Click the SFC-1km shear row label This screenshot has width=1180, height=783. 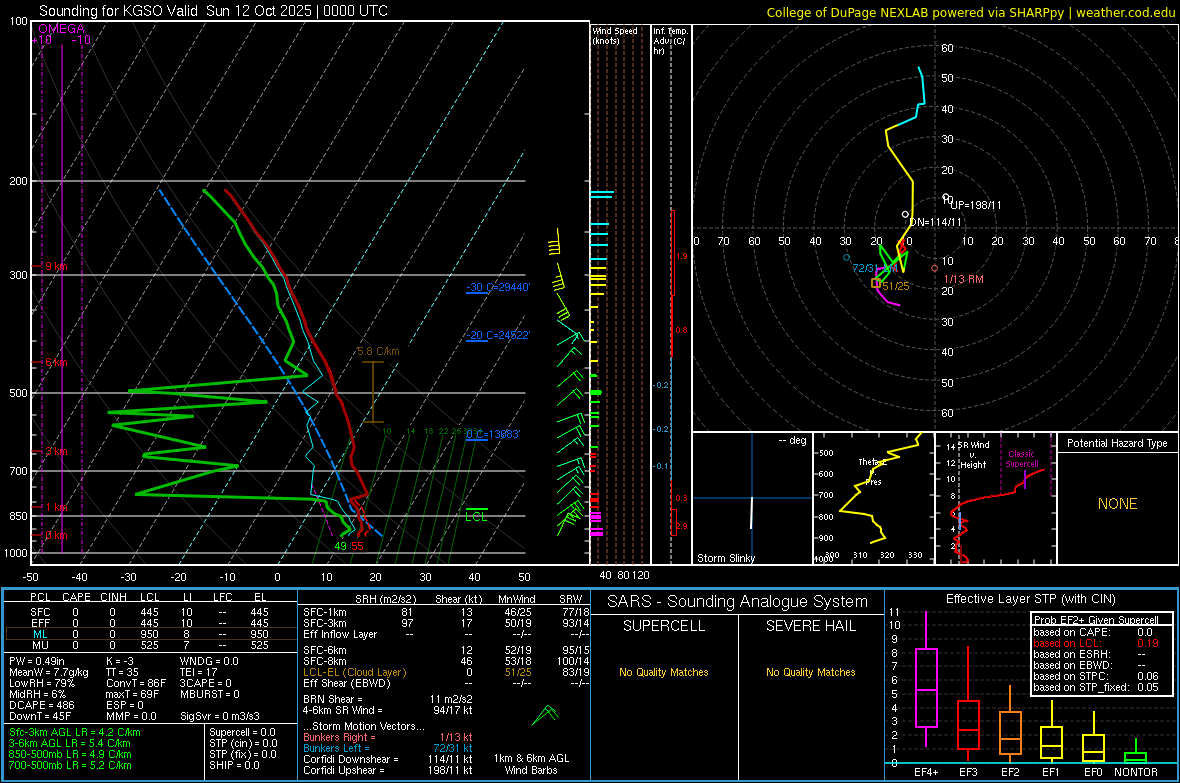325,612
